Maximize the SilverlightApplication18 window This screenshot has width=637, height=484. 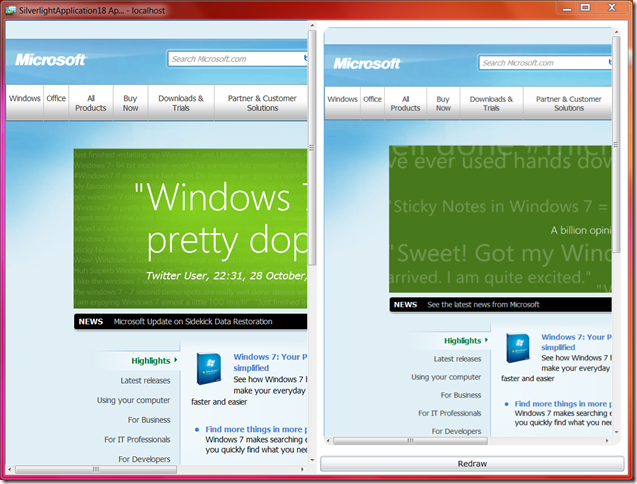[585, 7]
